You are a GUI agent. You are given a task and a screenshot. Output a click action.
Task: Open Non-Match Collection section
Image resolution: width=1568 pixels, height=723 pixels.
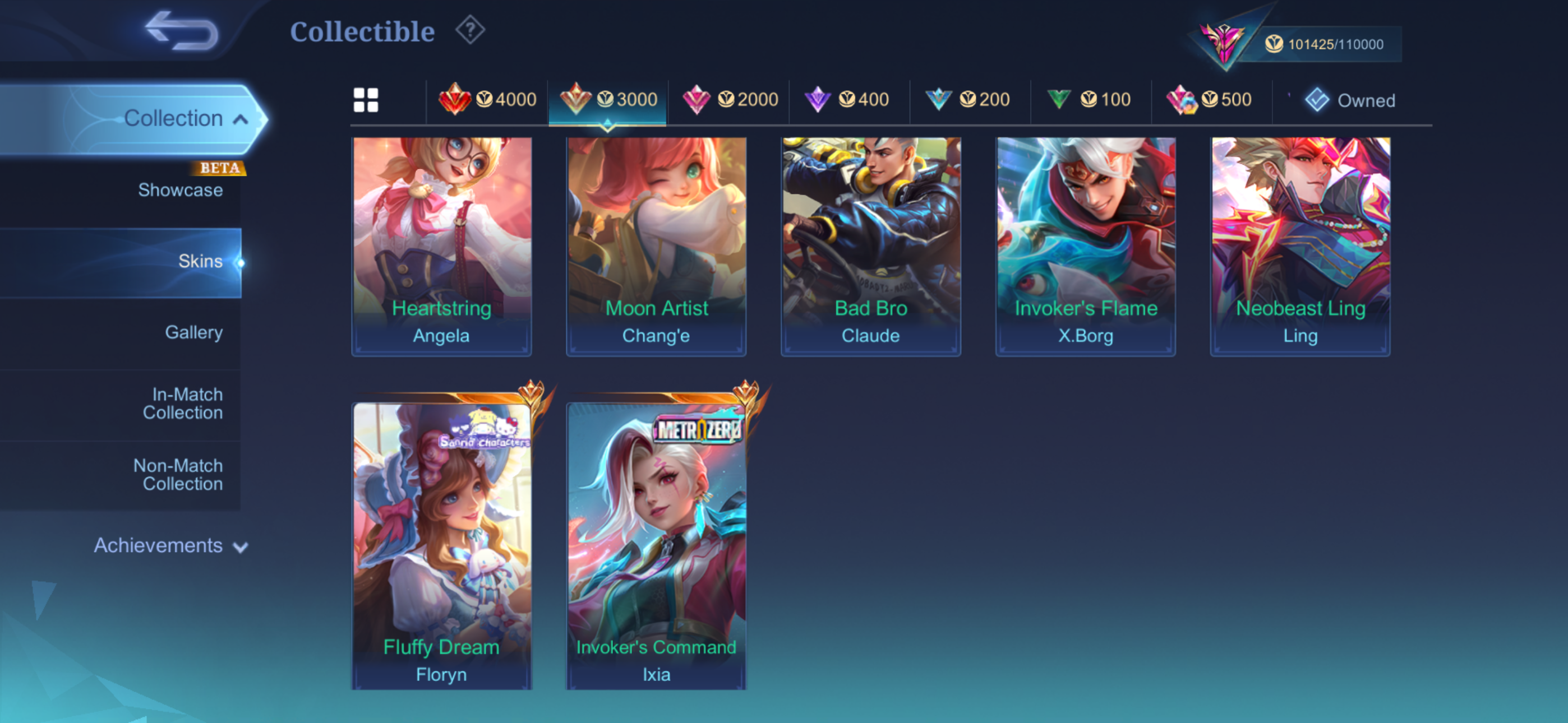(178, 475)
